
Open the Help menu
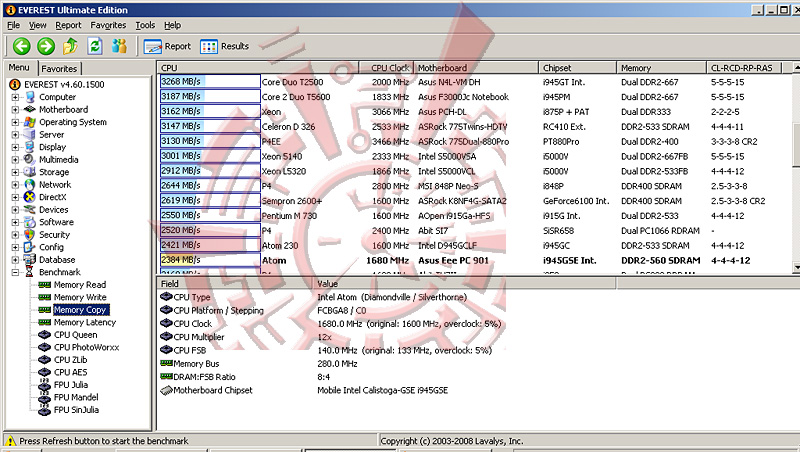pos(172,25)
